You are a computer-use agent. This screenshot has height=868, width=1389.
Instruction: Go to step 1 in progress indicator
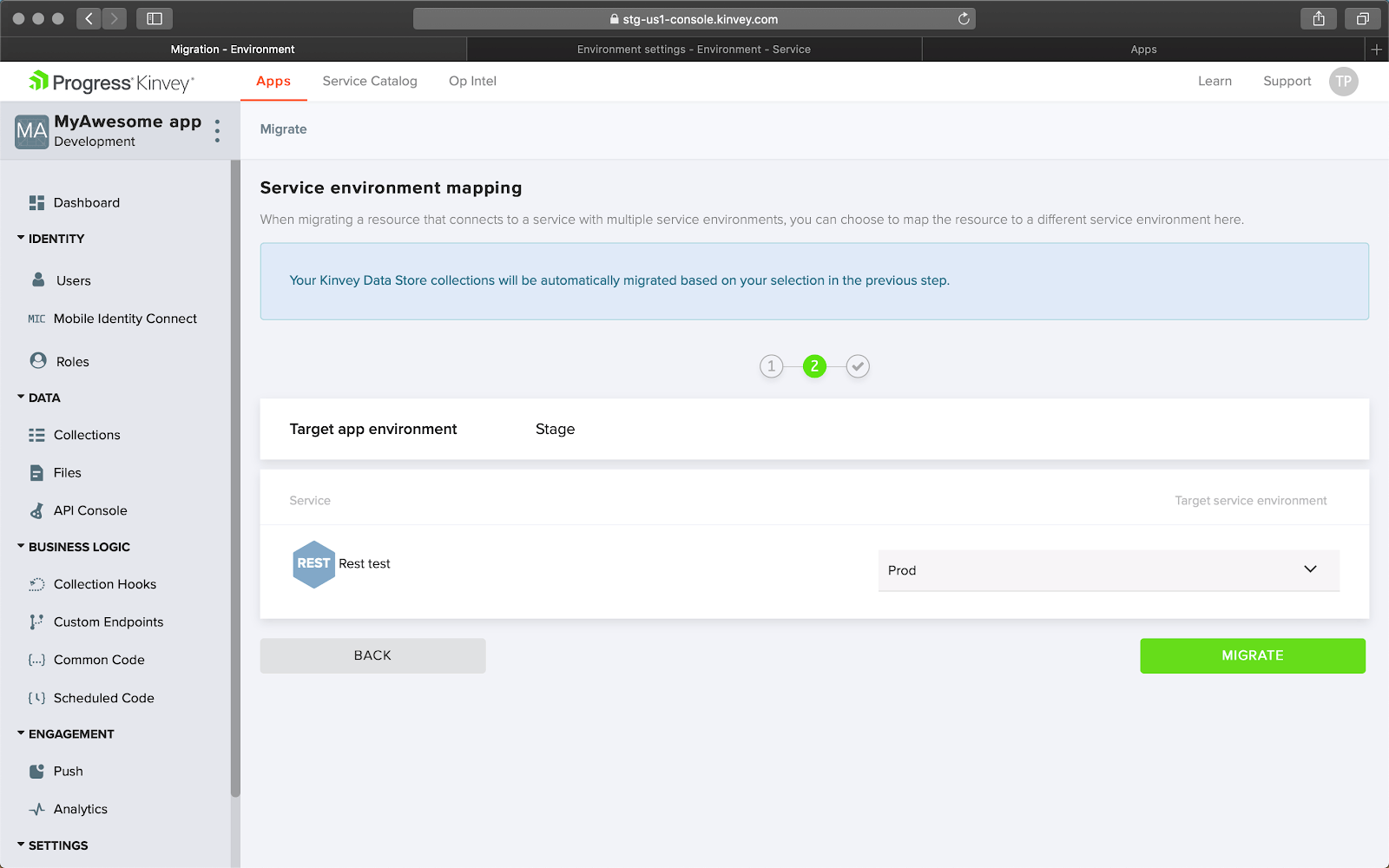[771, 366]
